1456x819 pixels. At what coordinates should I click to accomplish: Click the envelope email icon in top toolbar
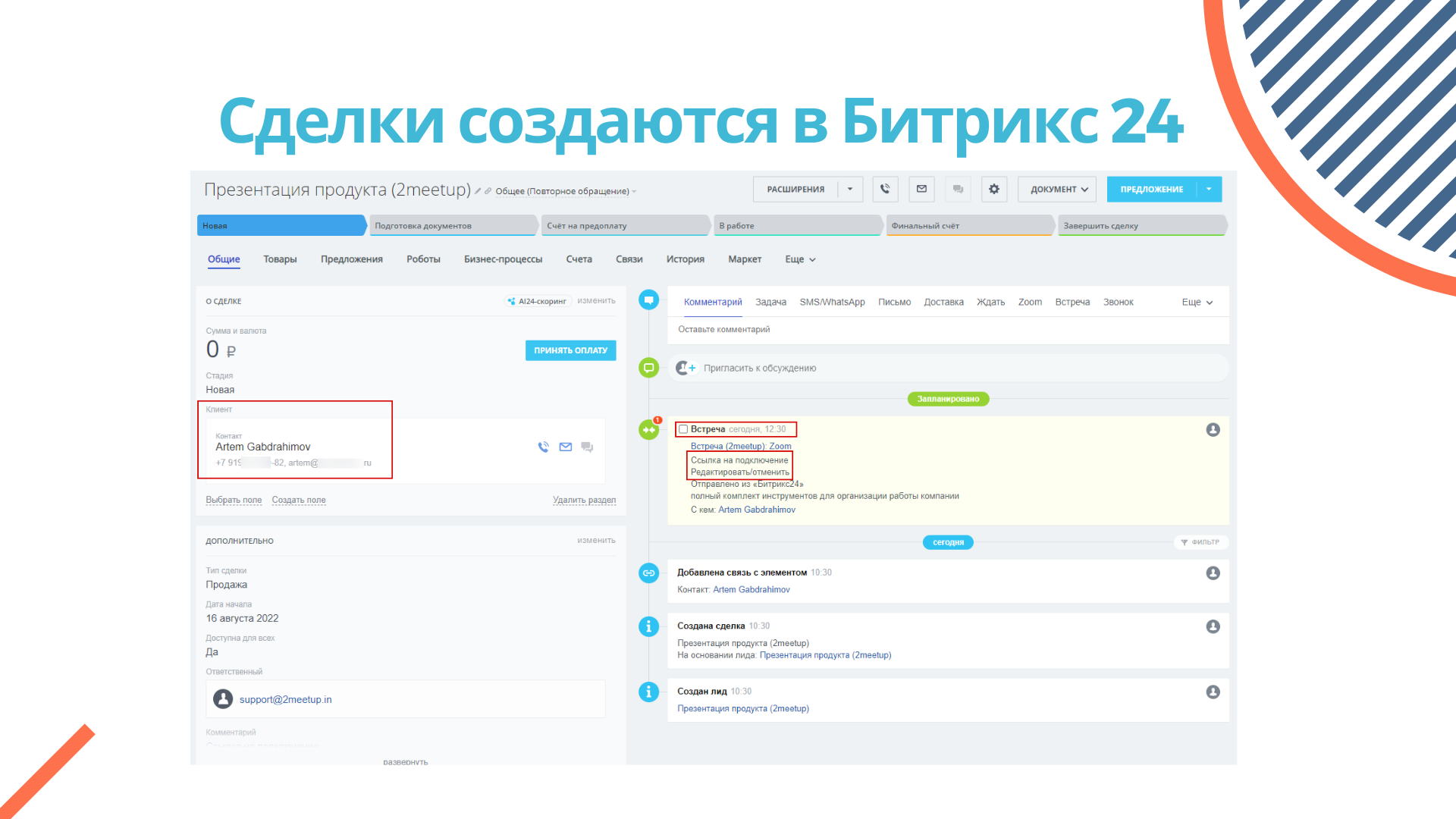921,189
